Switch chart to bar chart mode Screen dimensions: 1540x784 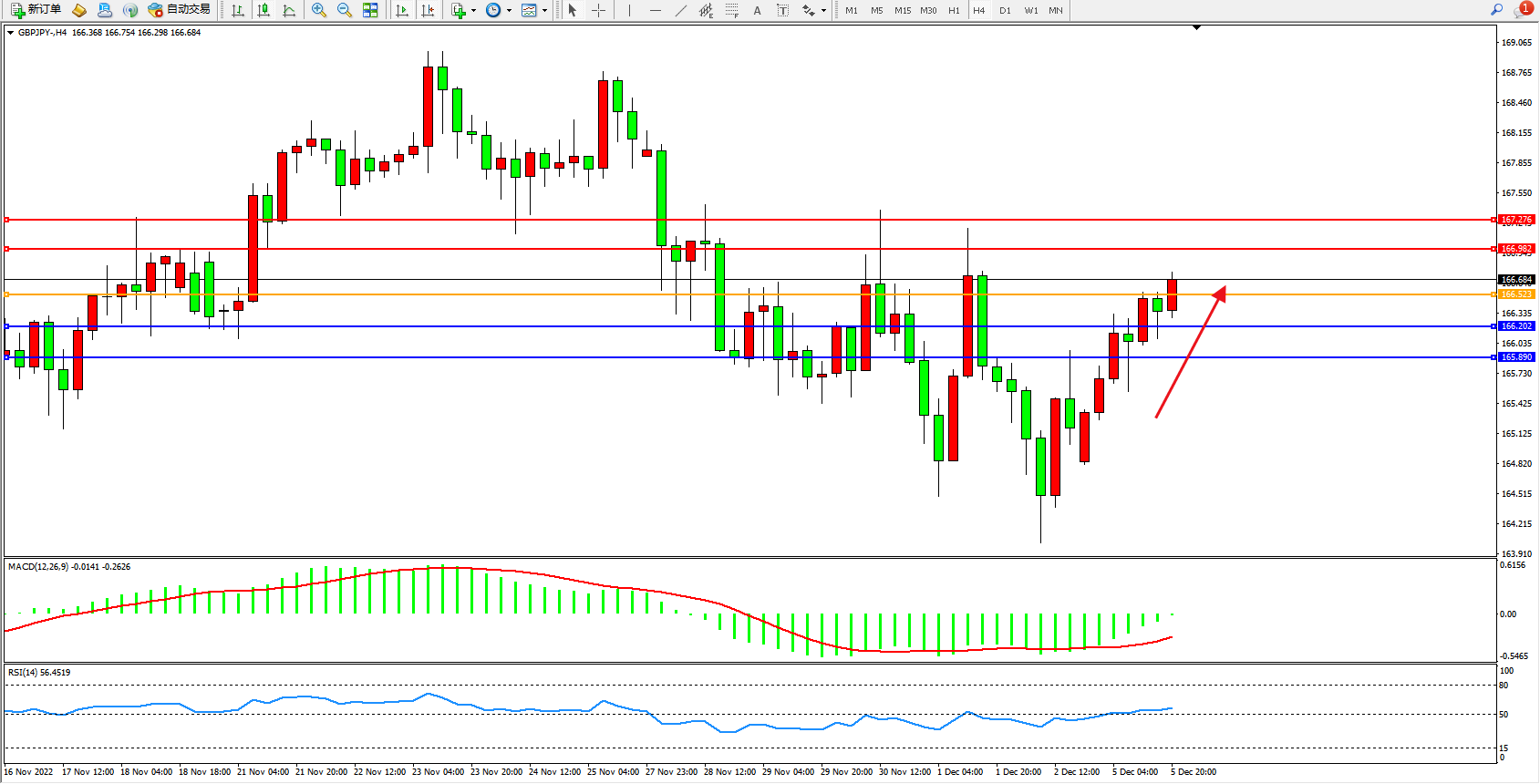[238, 10]
